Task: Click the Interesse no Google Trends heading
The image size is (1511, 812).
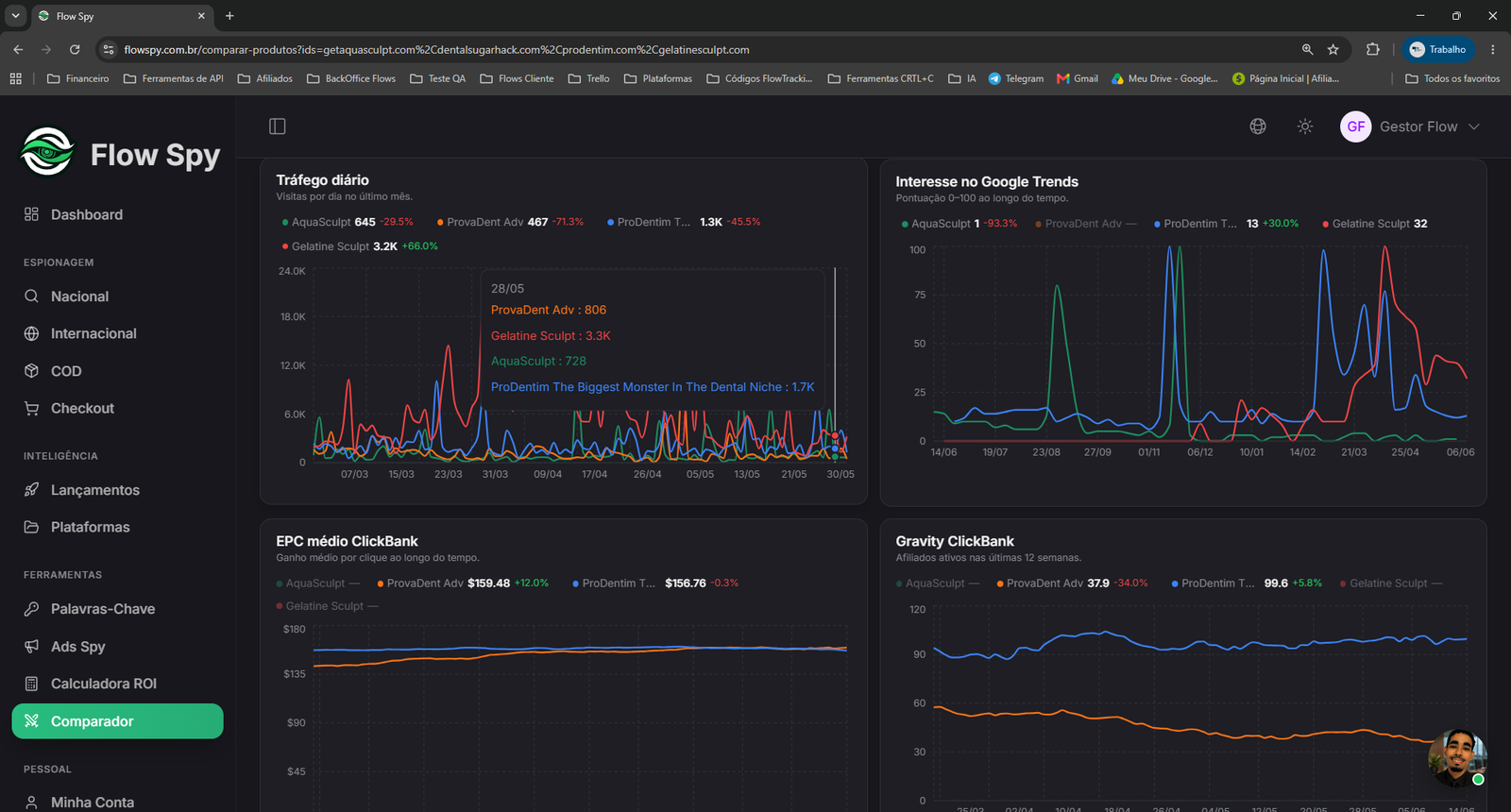Action: click(x=987, y=181)
